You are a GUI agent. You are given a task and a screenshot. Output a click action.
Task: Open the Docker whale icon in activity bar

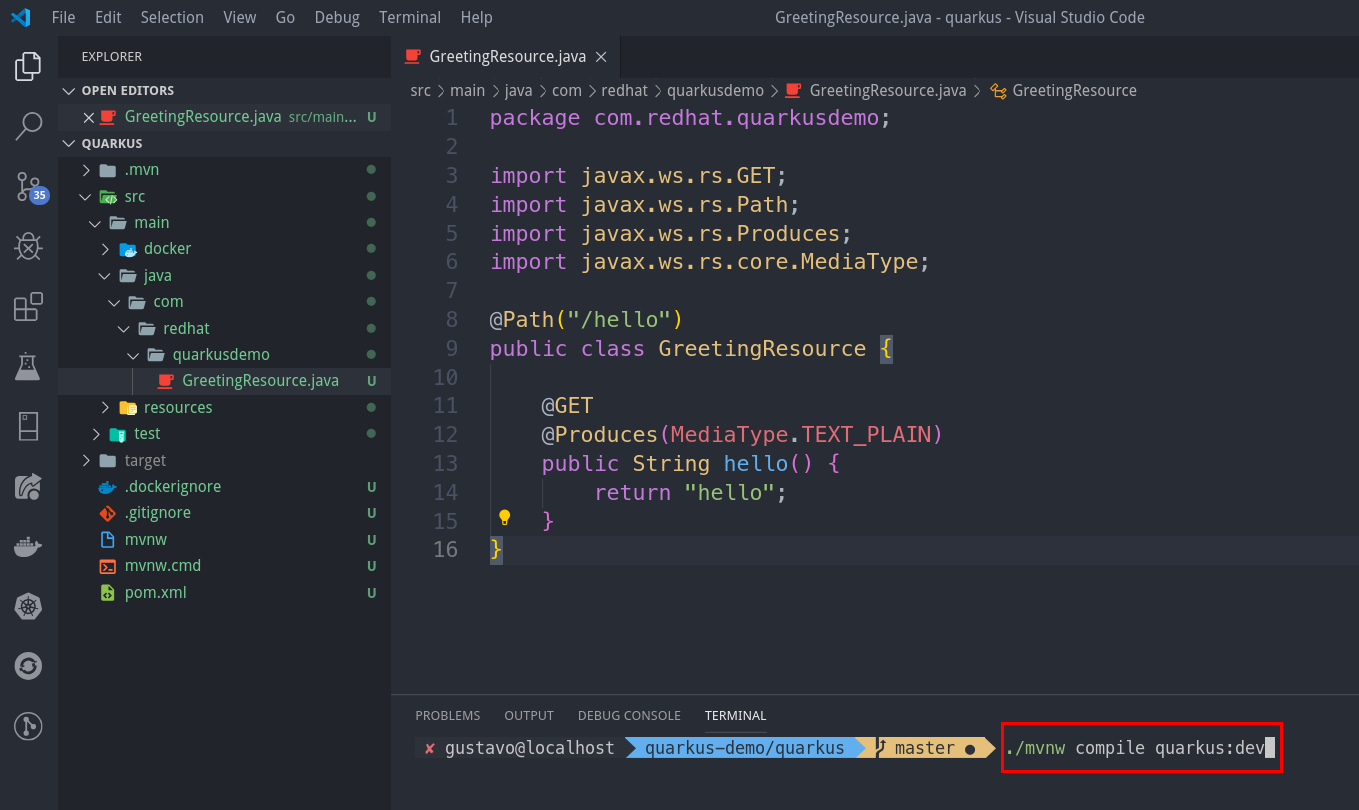28,546
